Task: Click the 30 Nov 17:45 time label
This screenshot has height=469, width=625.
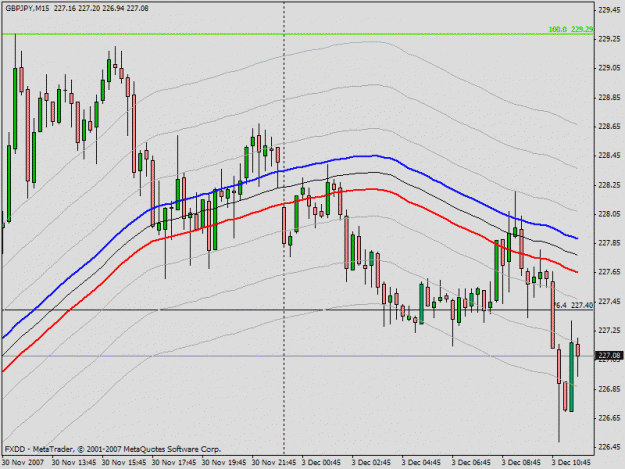Action: pyautogui.click(x=174, y=463)
